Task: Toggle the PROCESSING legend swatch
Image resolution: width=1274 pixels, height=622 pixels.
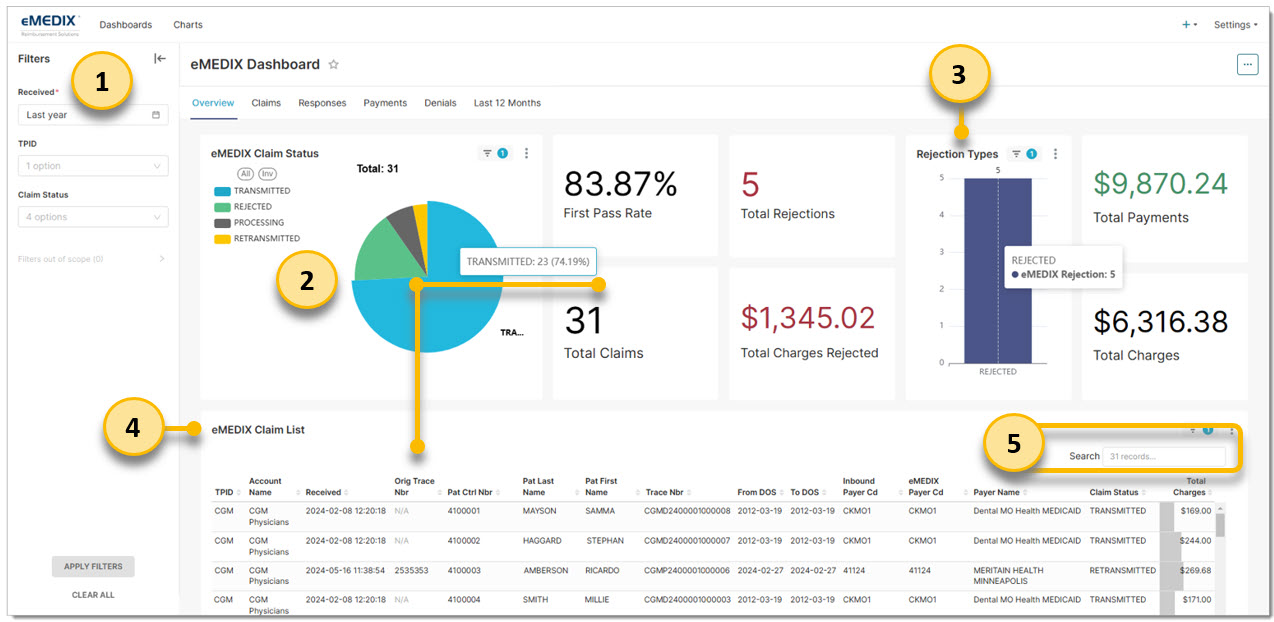Action: 222,223
